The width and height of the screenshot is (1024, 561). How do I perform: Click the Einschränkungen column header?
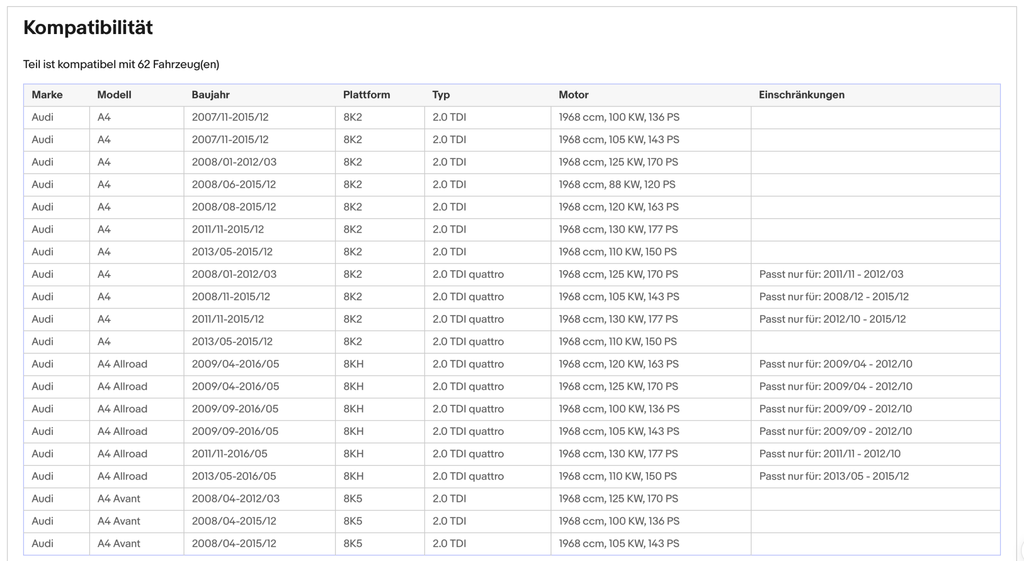(801, 95)
